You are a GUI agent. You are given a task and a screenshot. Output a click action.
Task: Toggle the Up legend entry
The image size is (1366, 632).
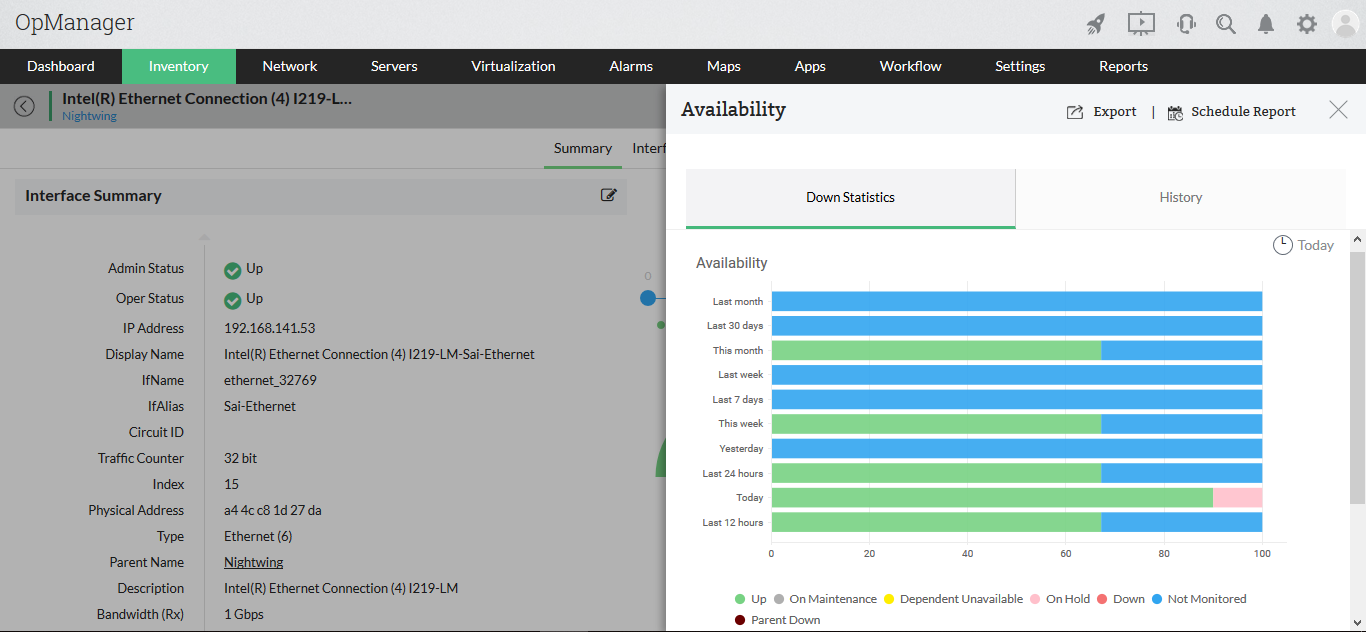751,599
